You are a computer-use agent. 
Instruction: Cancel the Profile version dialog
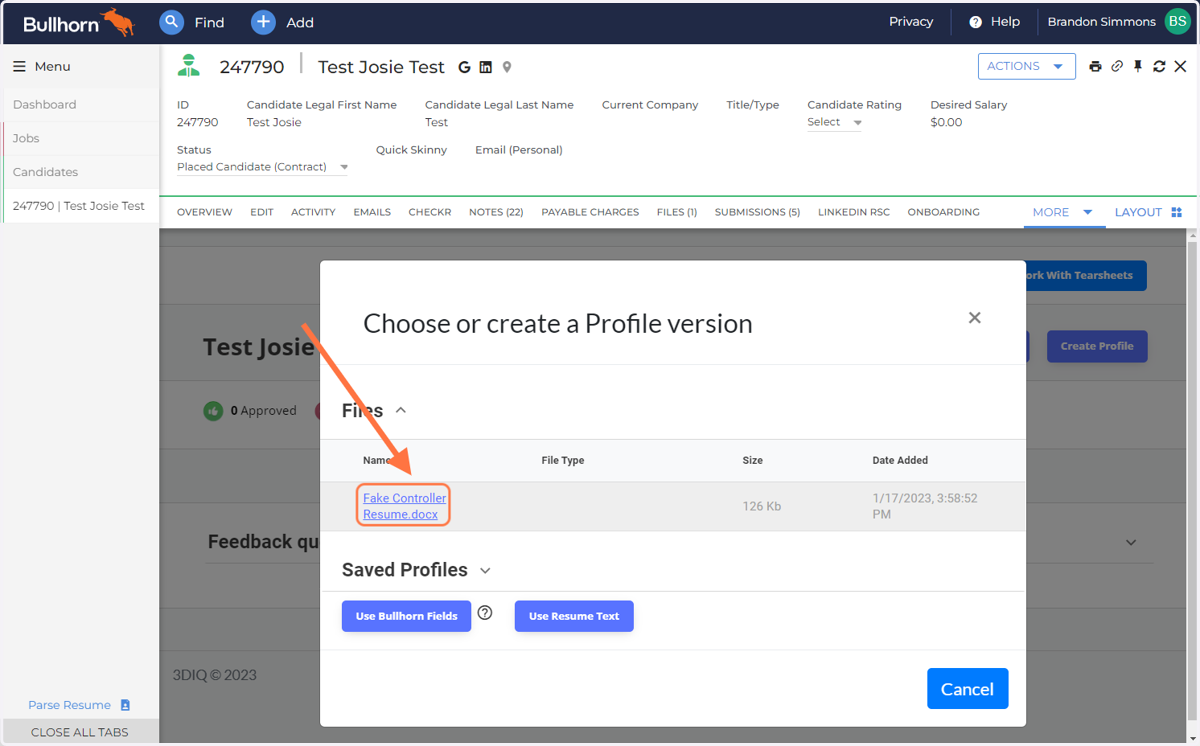click(967, 689)
